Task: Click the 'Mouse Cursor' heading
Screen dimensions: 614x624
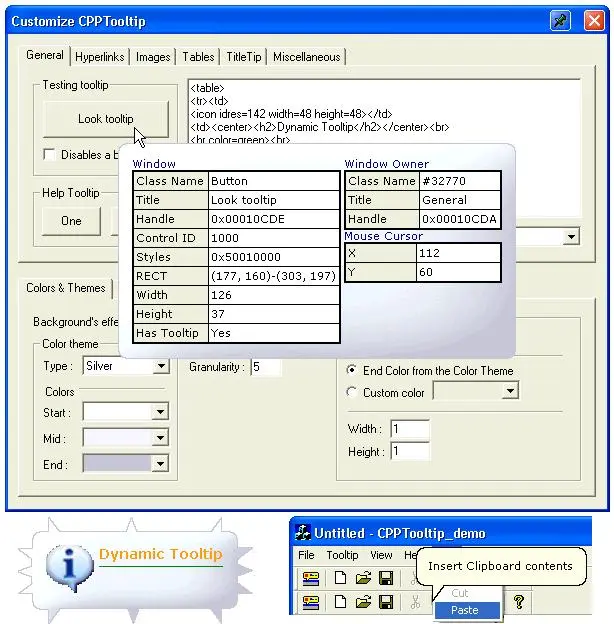Action: (x=384, y=236)
